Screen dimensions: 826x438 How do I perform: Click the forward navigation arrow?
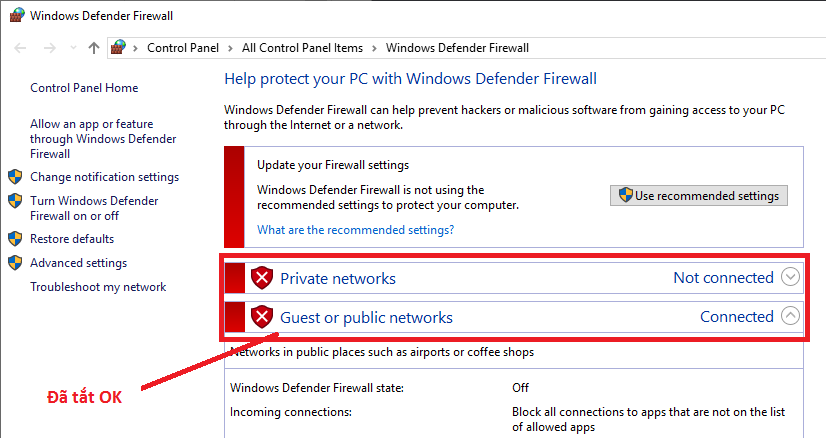(50, 48)
